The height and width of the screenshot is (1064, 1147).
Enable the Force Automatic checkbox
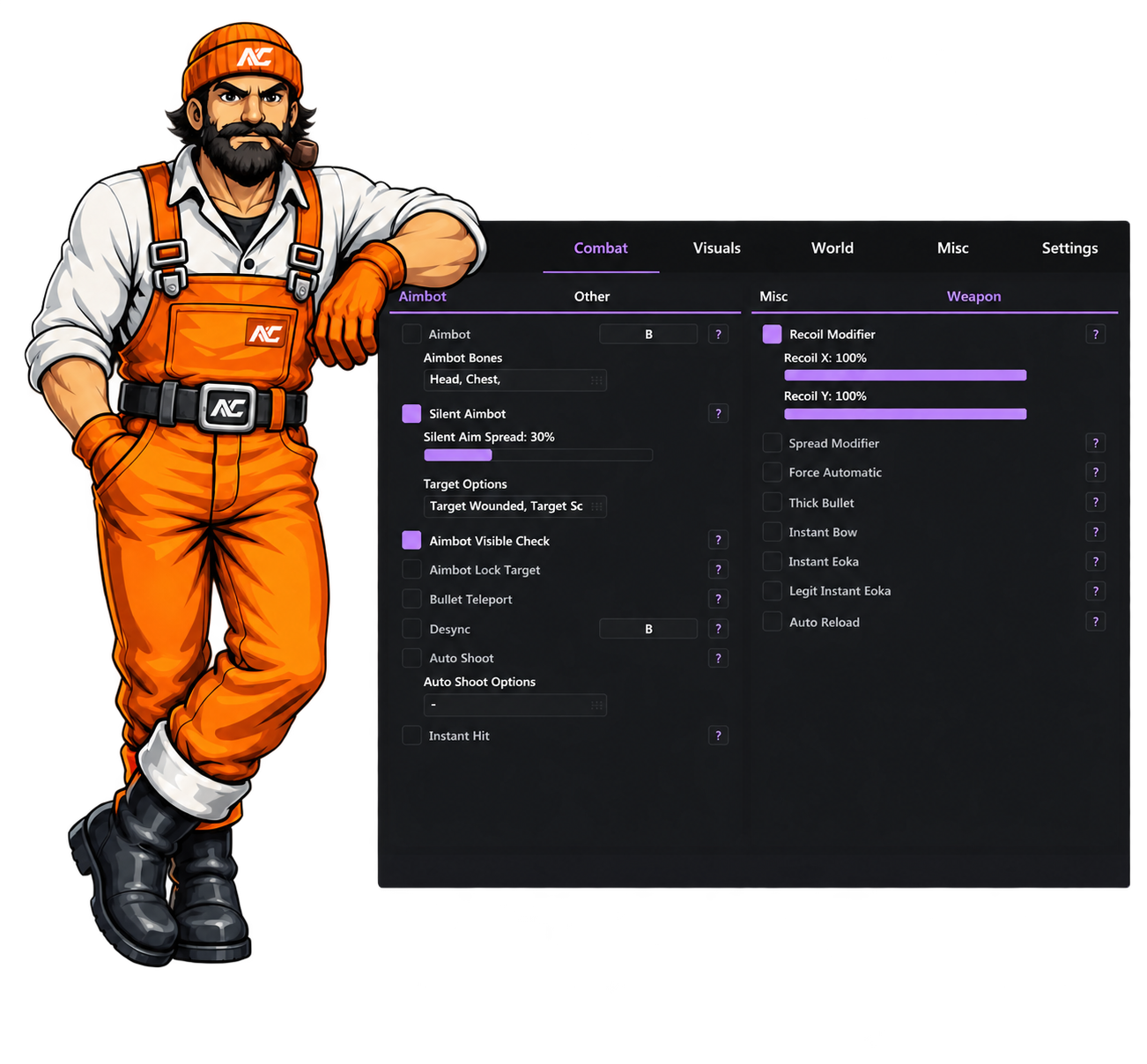[x=772, y=472]
